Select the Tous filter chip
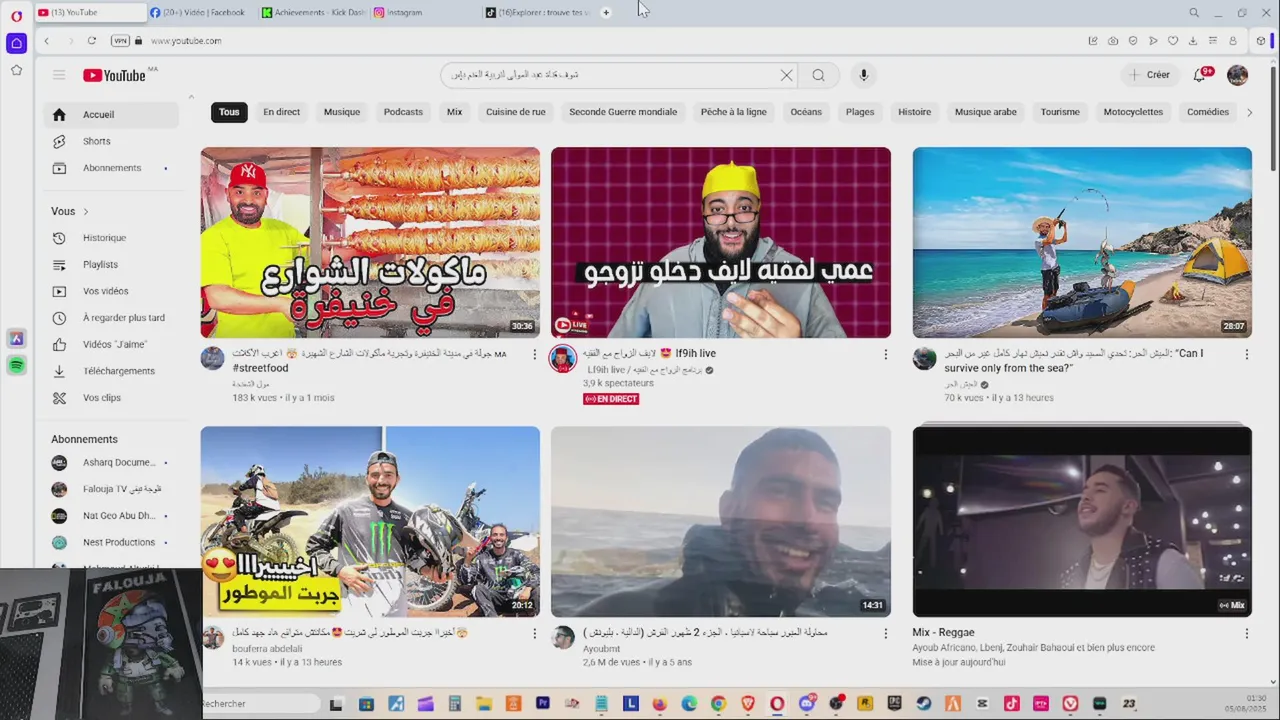 pyautogui.click(x=229, y=112)
